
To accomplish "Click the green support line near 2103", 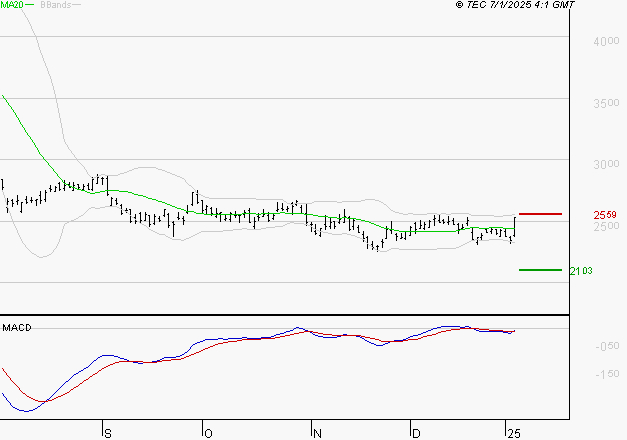I will (x=540, y=269).
